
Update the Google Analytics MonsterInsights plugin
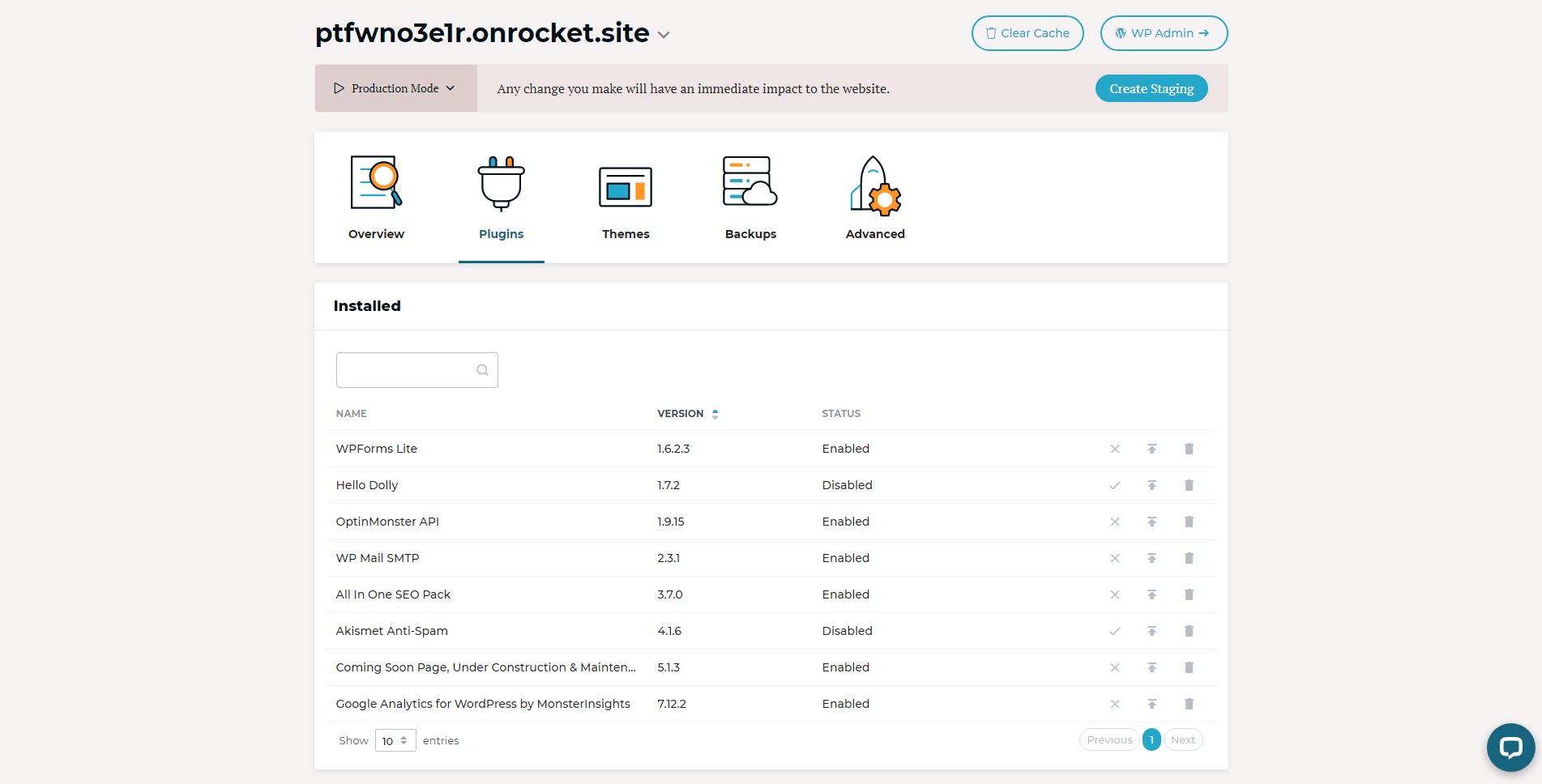click(x=1151, y=704)
